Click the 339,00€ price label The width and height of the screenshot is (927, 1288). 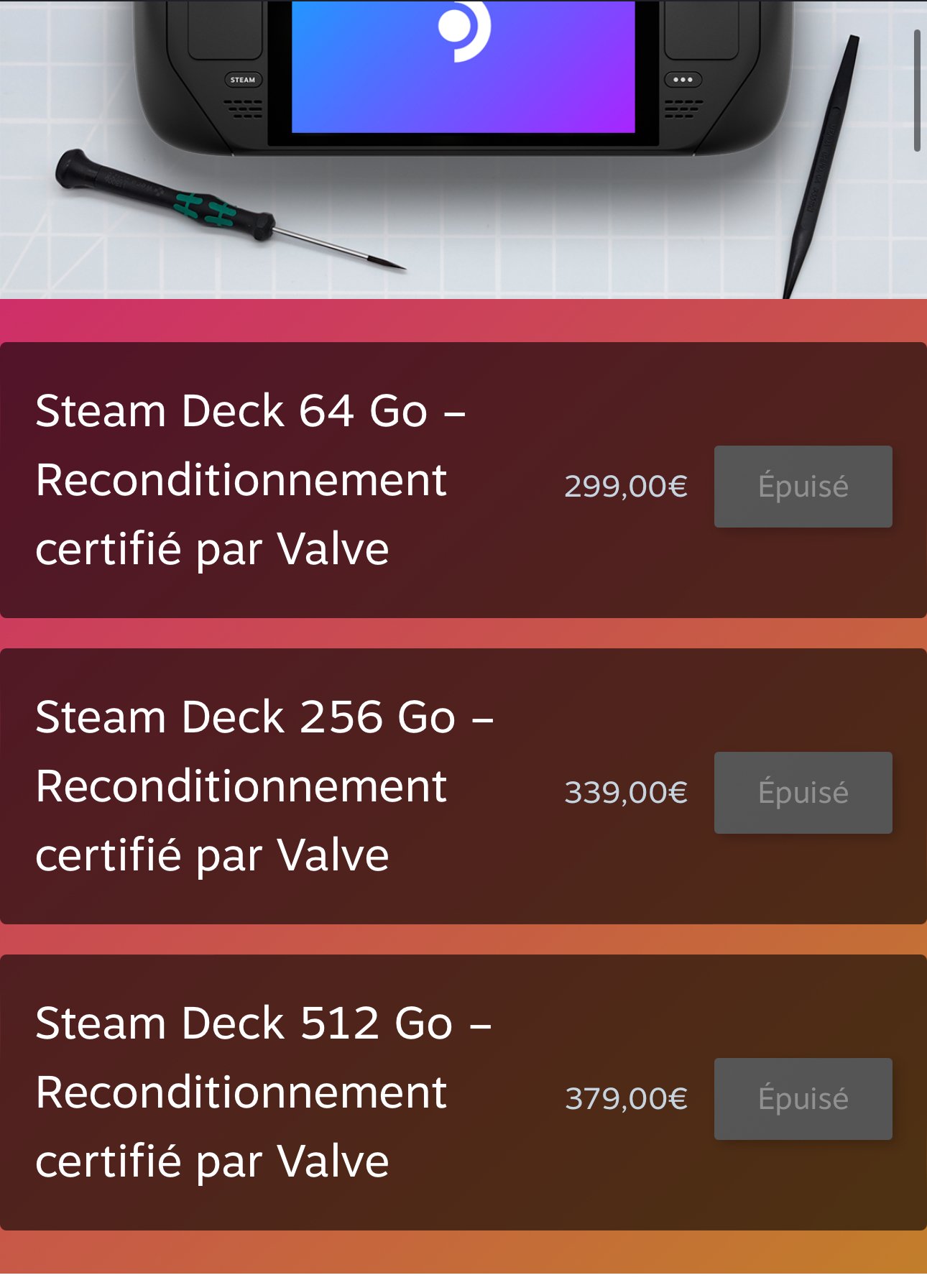tap(626, 793)
